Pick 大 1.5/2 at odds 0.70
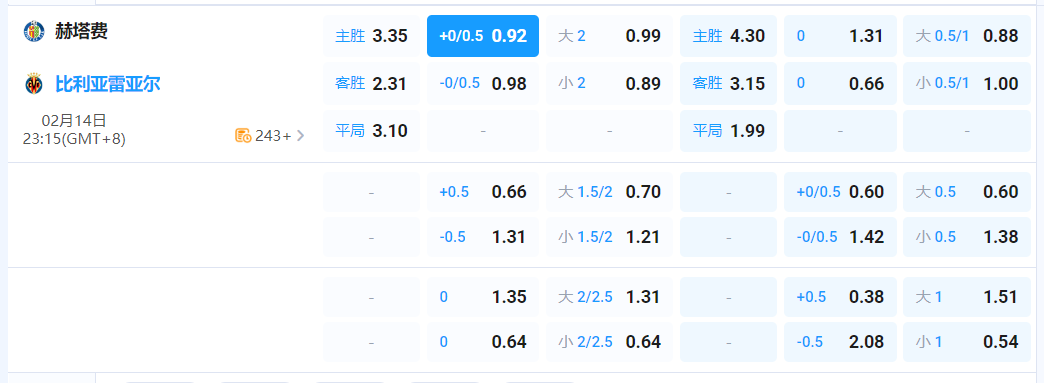 pos(610,192)
